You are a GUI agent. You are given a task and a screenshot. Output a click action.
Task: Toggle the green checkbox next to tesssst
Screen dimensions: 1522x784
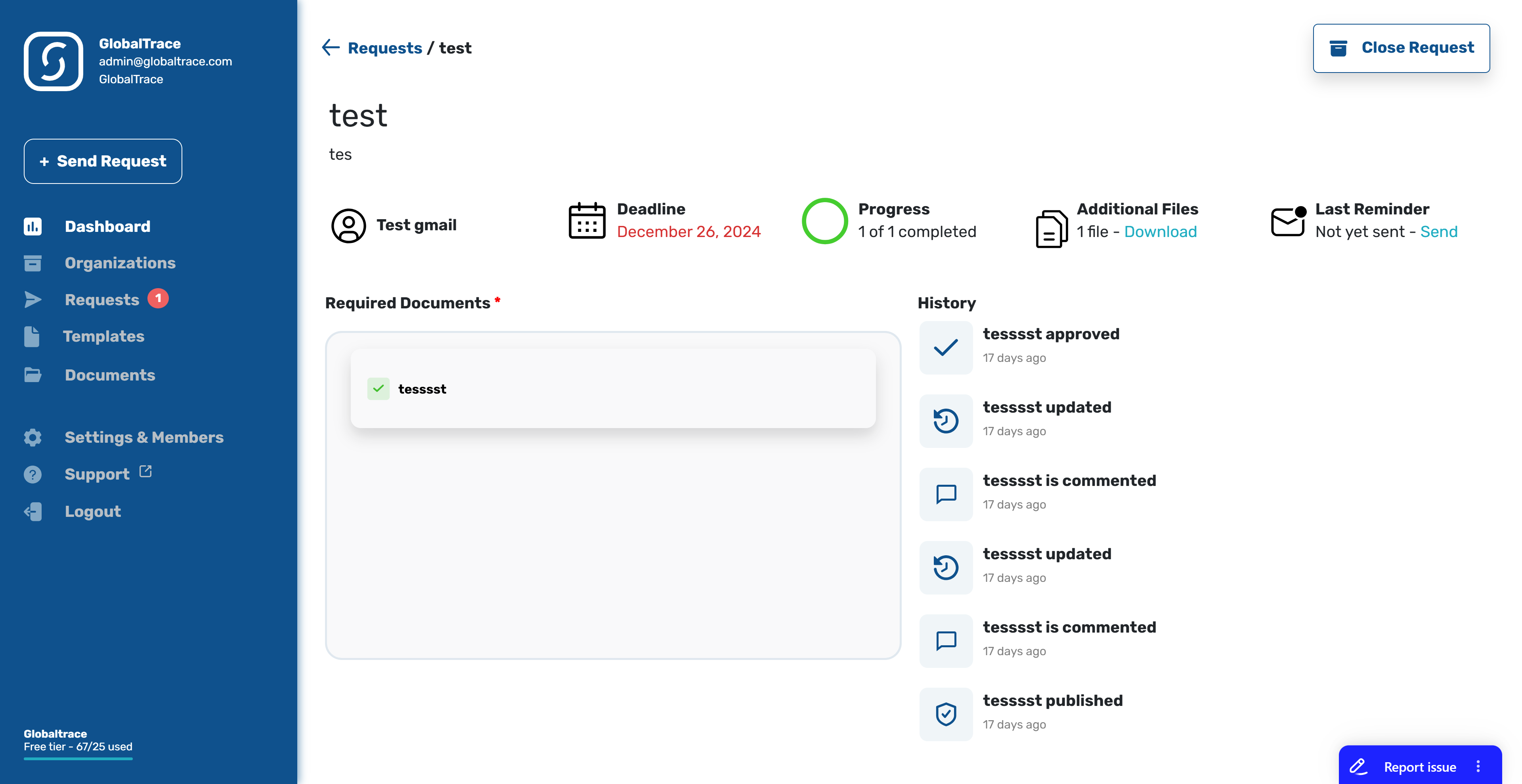pyautogui.click(x=378, y=389)
